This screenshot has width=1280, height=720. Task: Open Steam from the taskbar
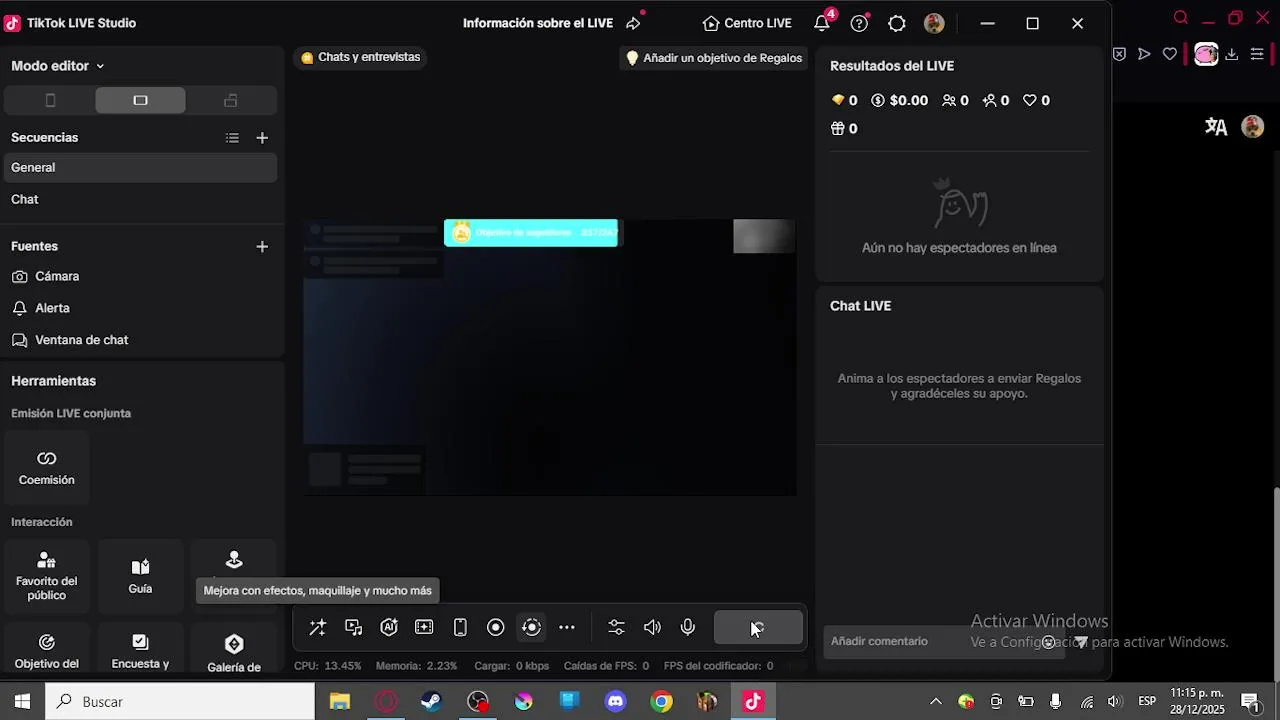pos(431,702)
